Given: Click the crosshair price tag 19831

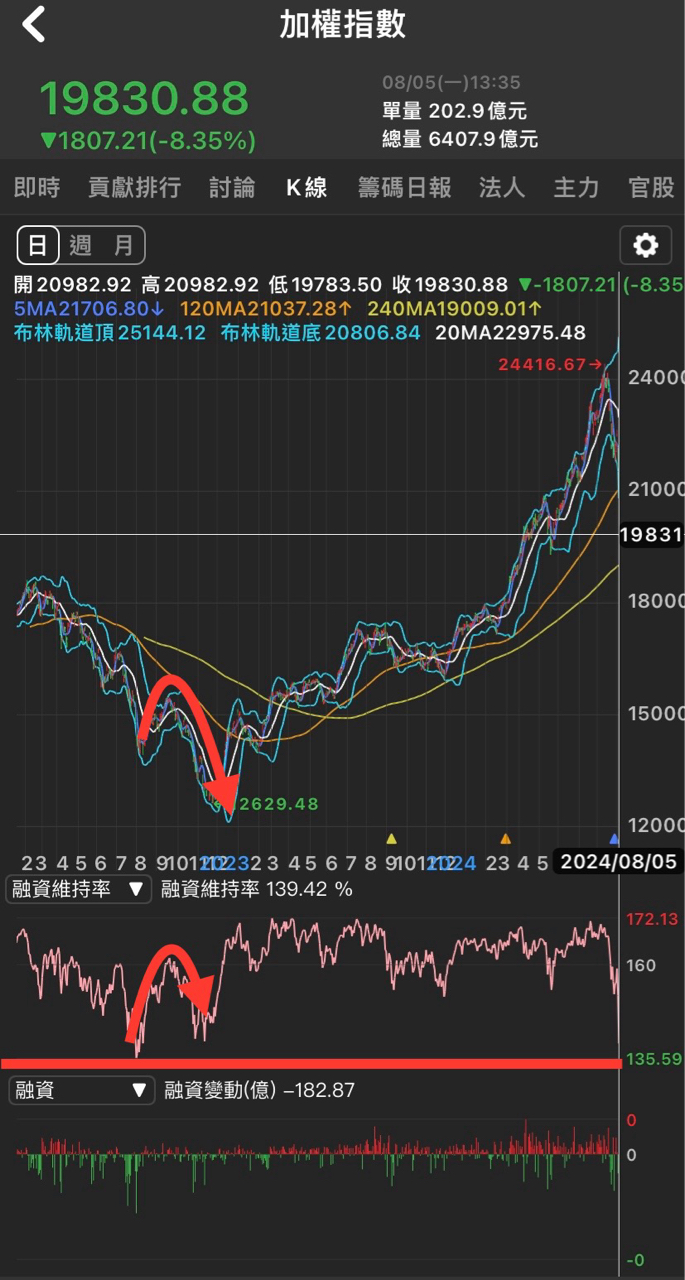Looking at the screenshot, I should 652,535.
